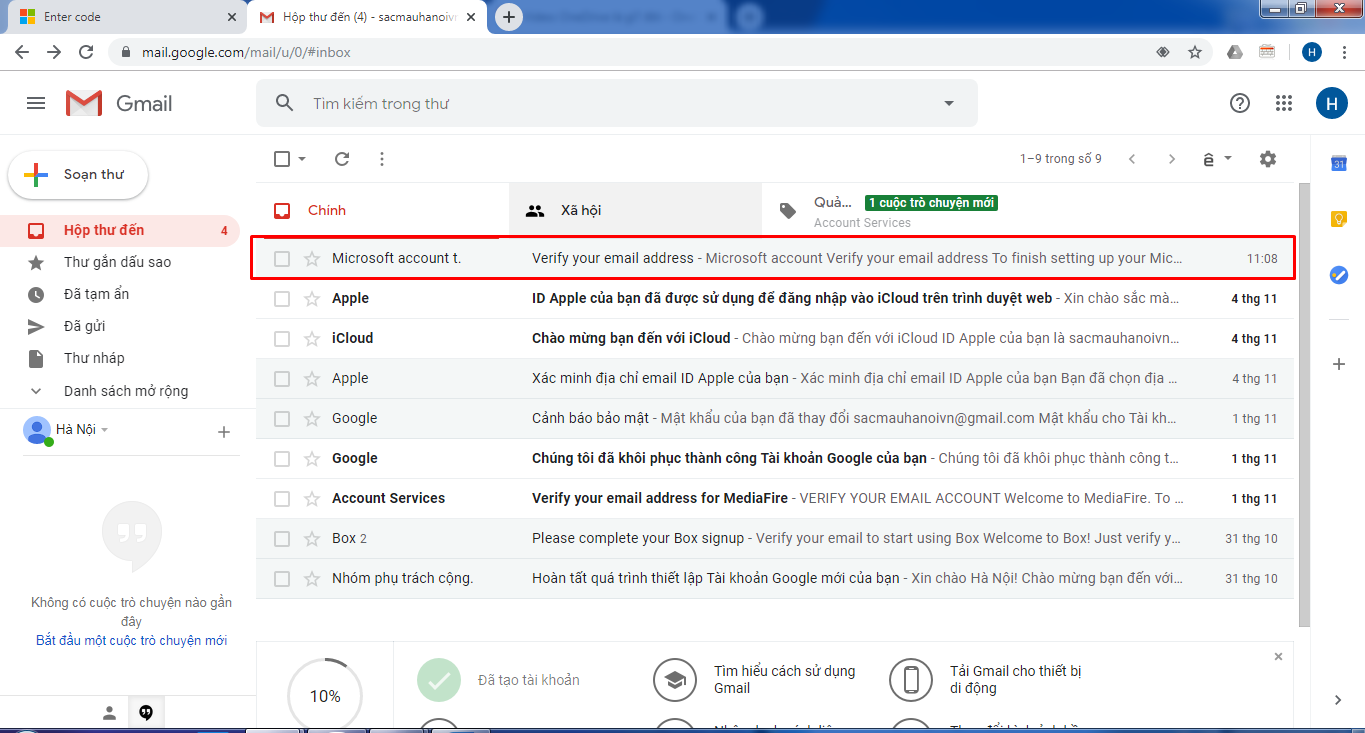Star the Microsoft account email

click(x=312, y=259)
